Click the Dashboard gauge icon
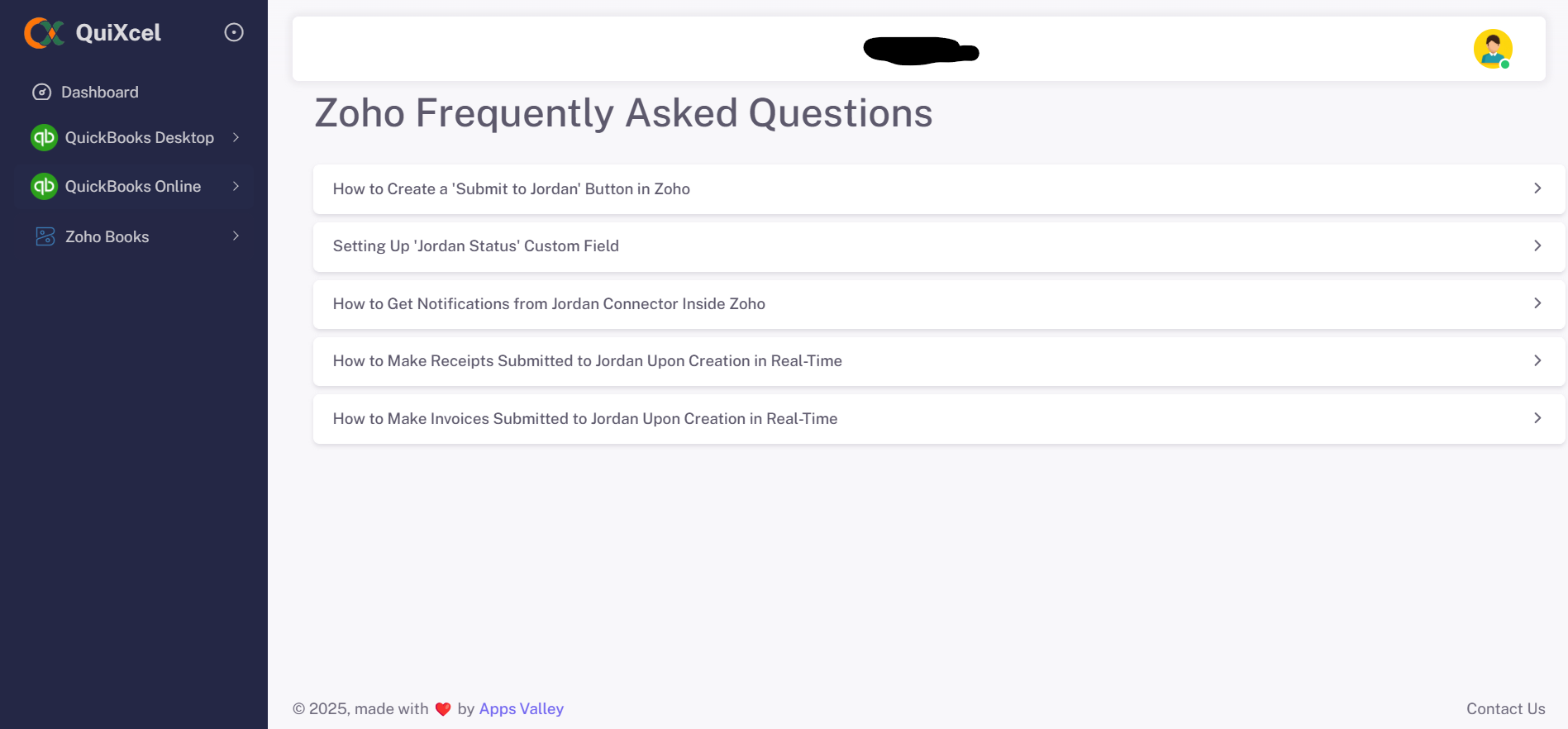Screen dimensions: 1568x729 tap(41, 92)
